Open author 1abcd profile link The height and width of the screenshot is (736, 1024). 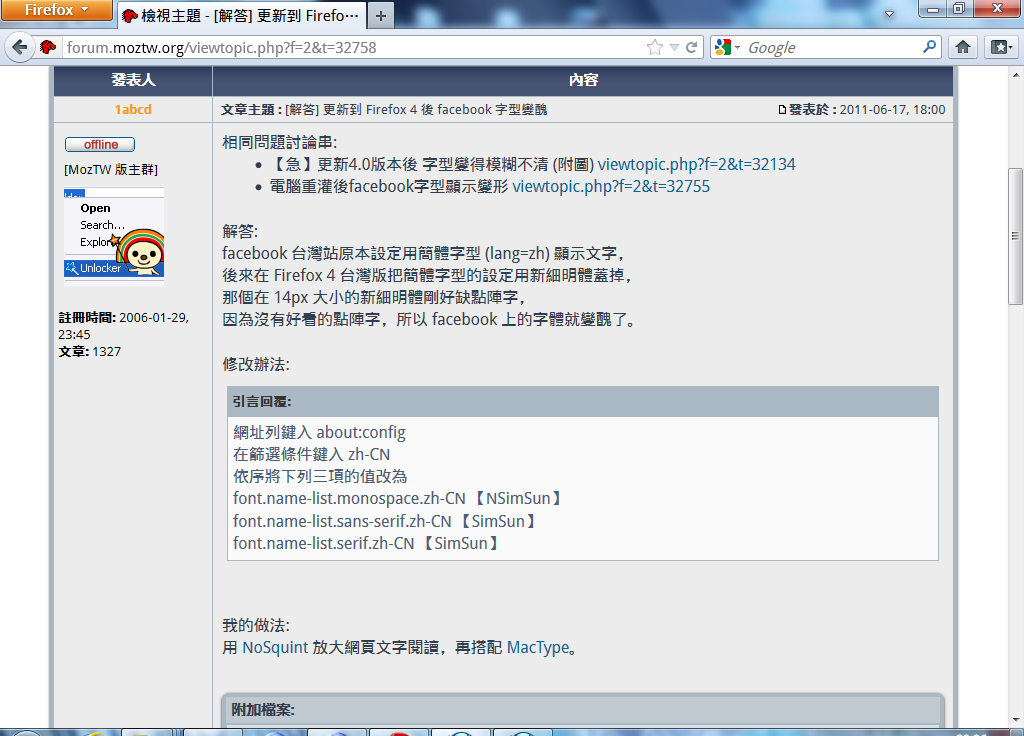[133, 110]
